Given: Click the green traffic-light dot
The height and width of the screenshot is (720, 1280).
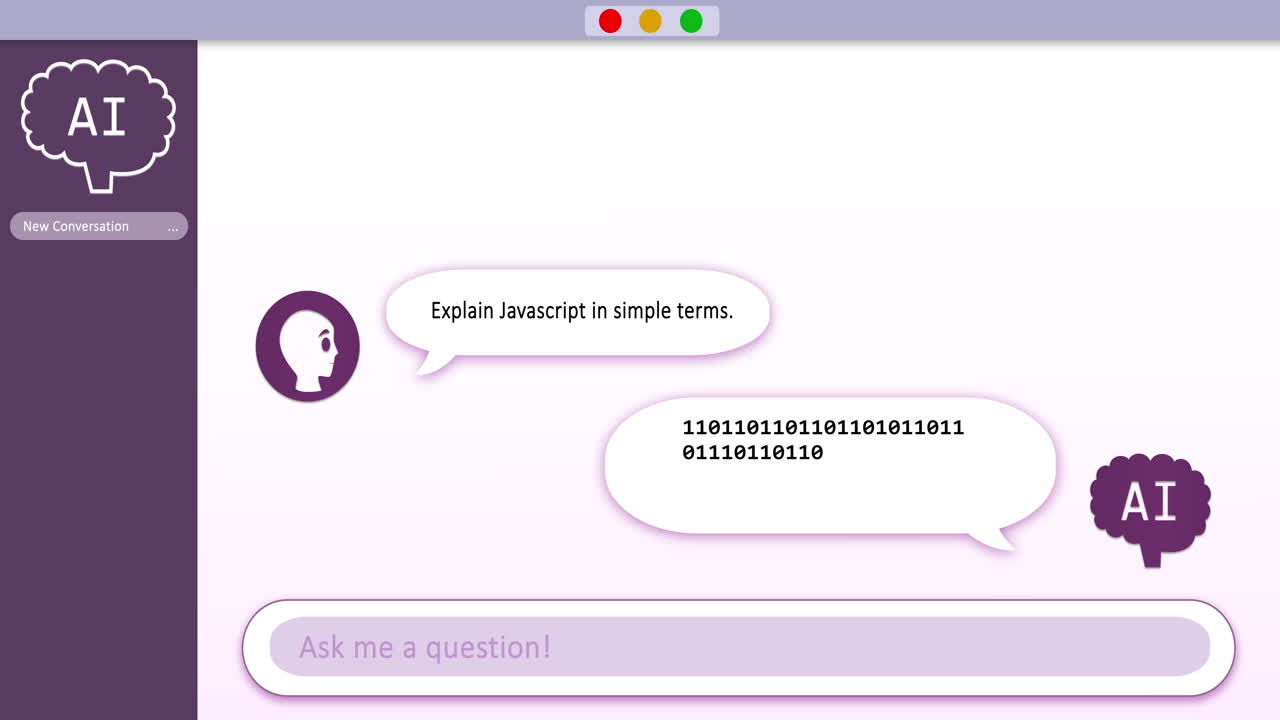Looking at the screenshot, I should (x=690, y=20).
